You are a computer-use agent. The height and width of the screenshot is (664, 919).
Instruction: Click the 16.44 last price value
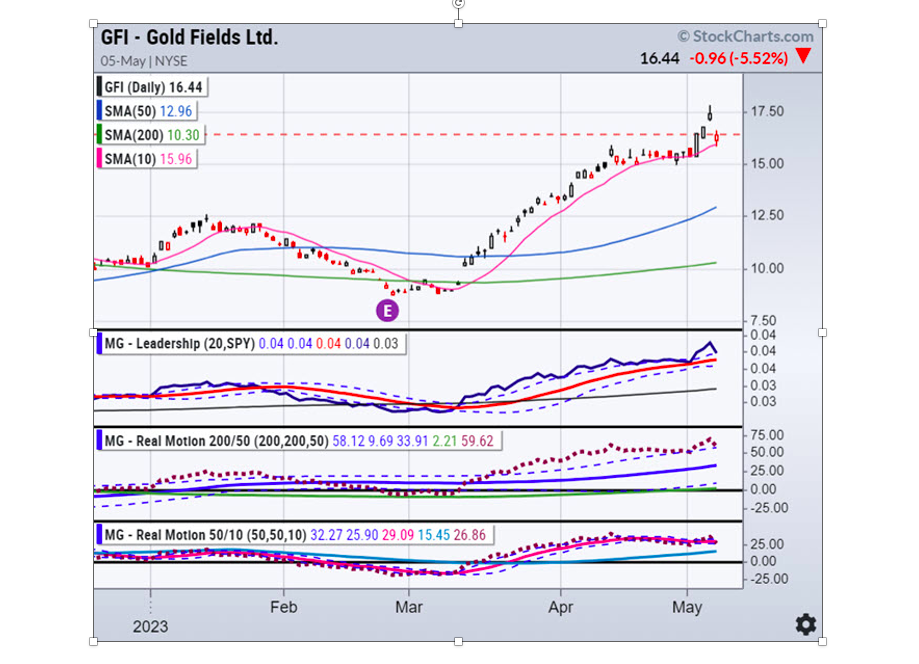pyautogui.click(x=659, y=58)
